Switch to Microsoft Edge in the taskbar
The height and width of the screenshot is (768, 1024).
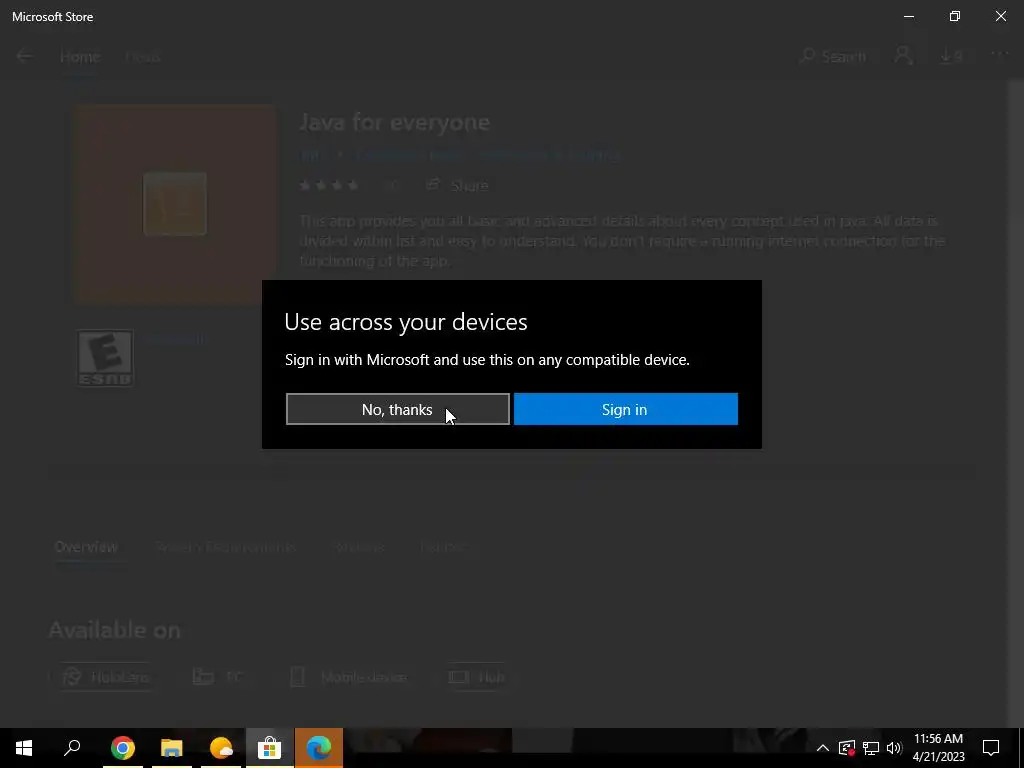(x=319, y=748)
